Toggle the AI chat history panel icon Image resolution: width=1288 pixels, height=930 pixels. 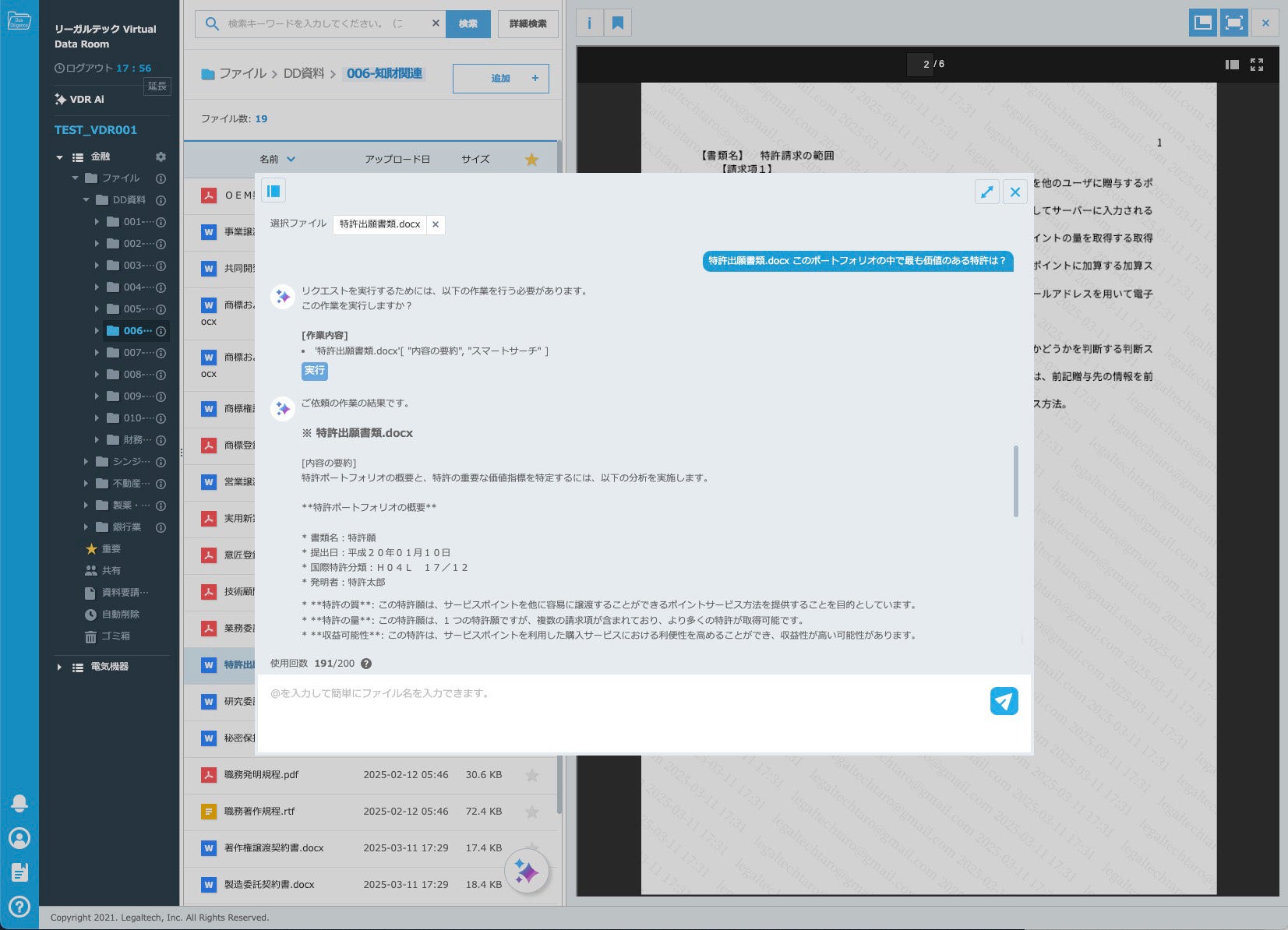pos(273,191)
